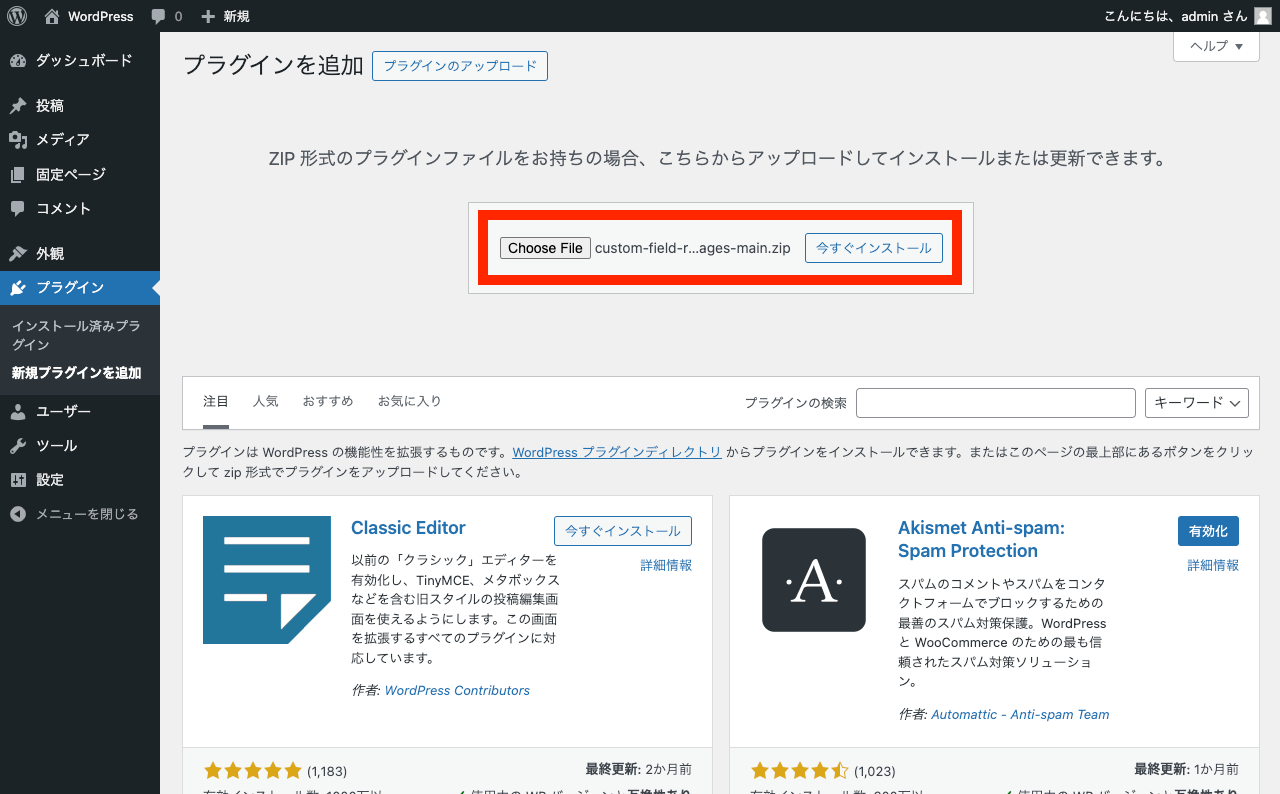Image resolution: width=1280 pixels, height=794 pixels.
Task: Click the 設定 sliders icon
Action: click(18, 480)
